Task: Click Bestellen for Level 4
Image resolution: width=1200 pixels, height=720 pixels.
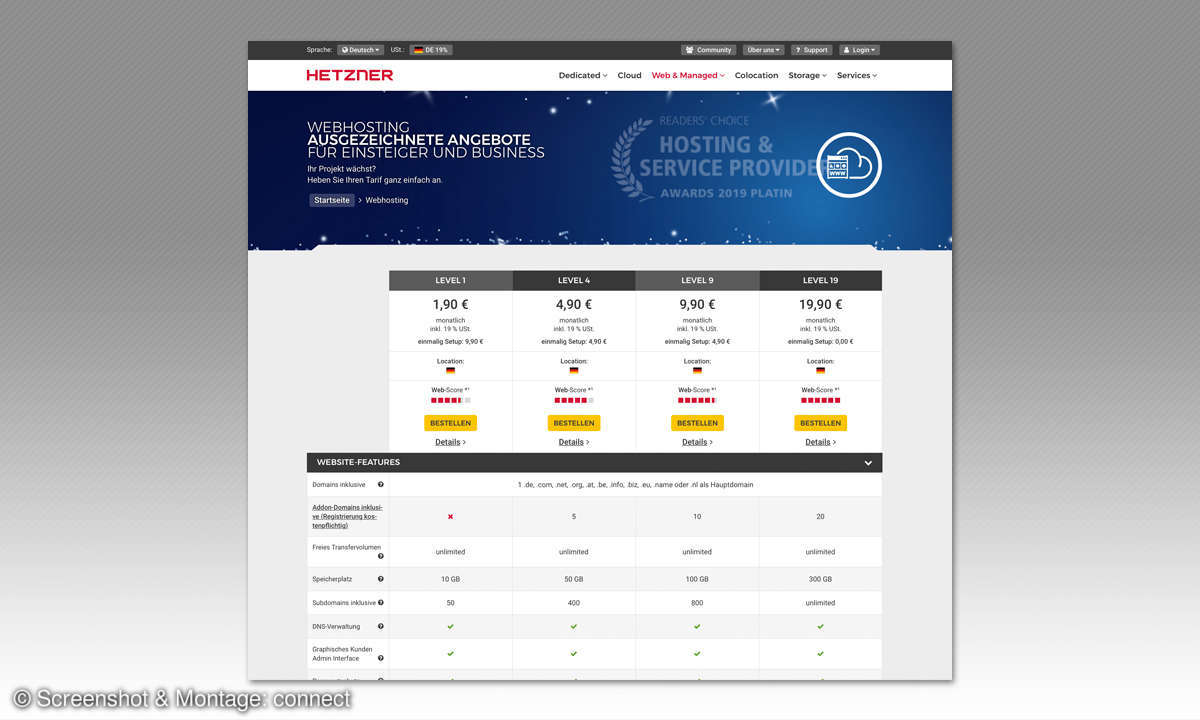Action: pyautogui.click(x=574, y=423)
